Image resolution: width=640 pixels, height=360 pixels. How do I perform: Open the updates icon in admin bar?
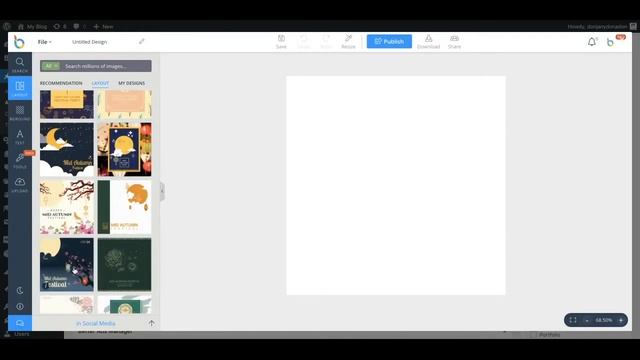pos(60,27)
